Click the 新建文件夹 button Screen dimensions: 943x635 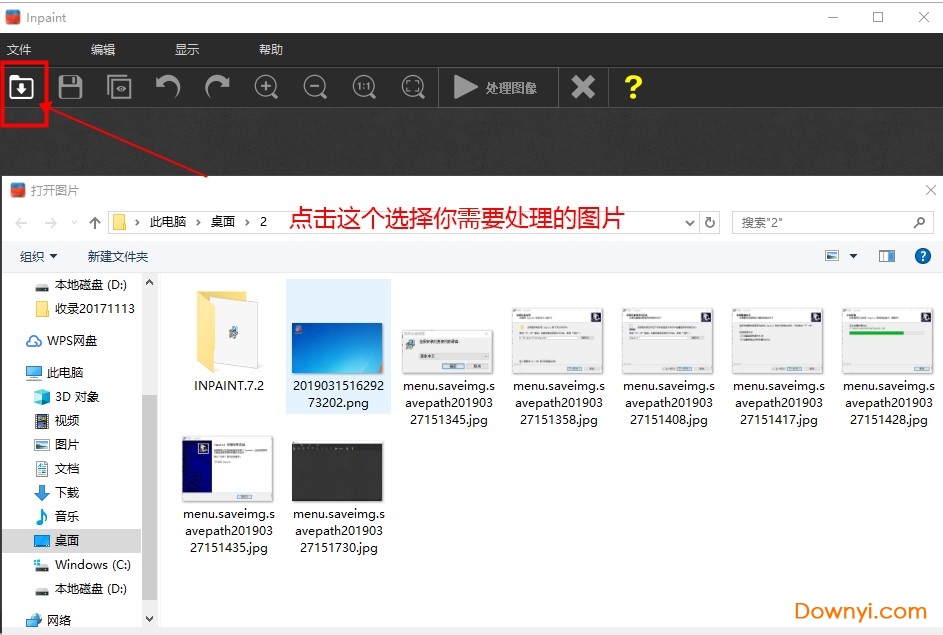click(118, 255)
